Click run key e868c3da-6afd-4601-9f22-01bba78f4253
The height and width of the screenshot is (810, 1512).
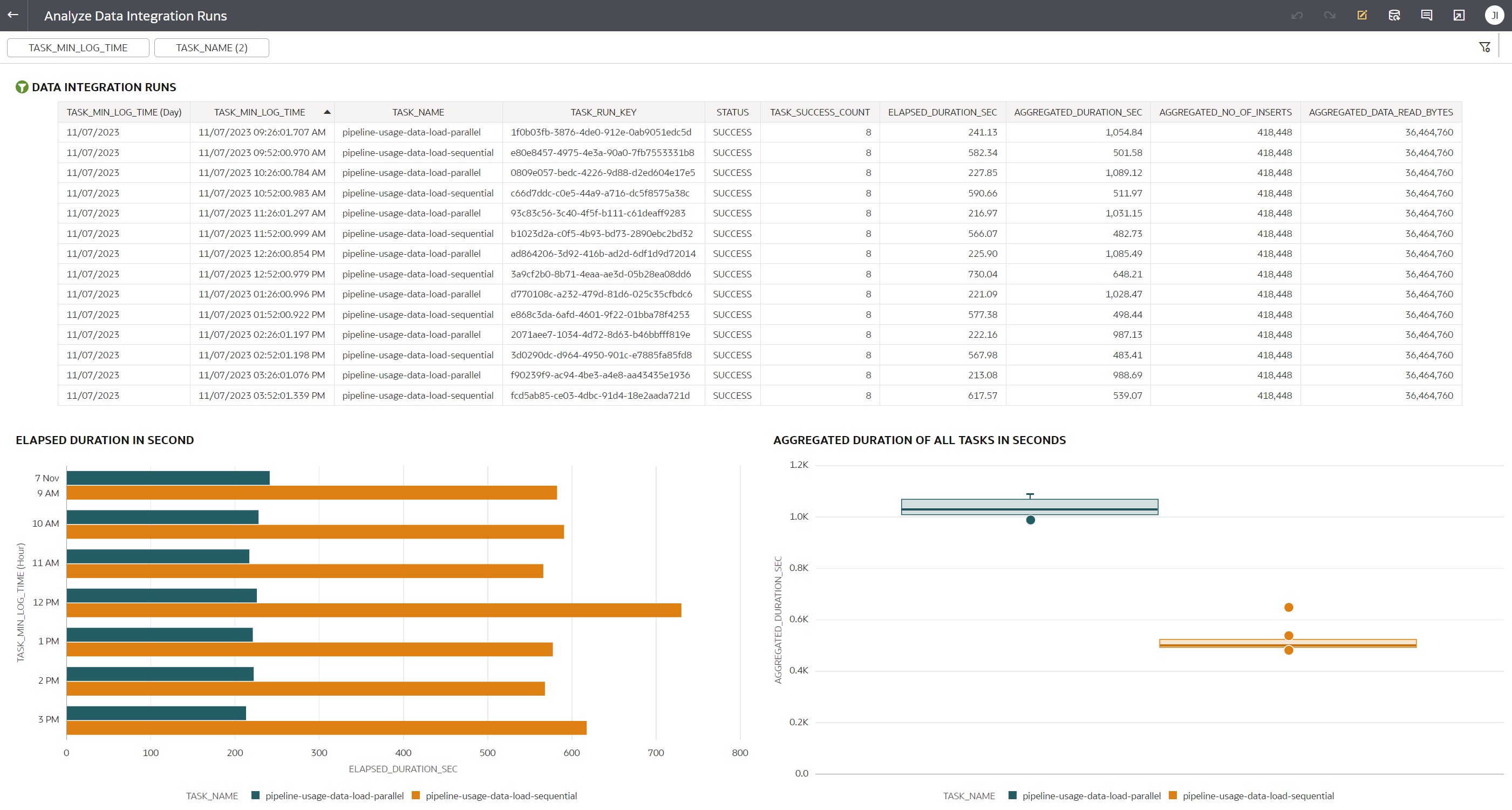coord(600,315)
